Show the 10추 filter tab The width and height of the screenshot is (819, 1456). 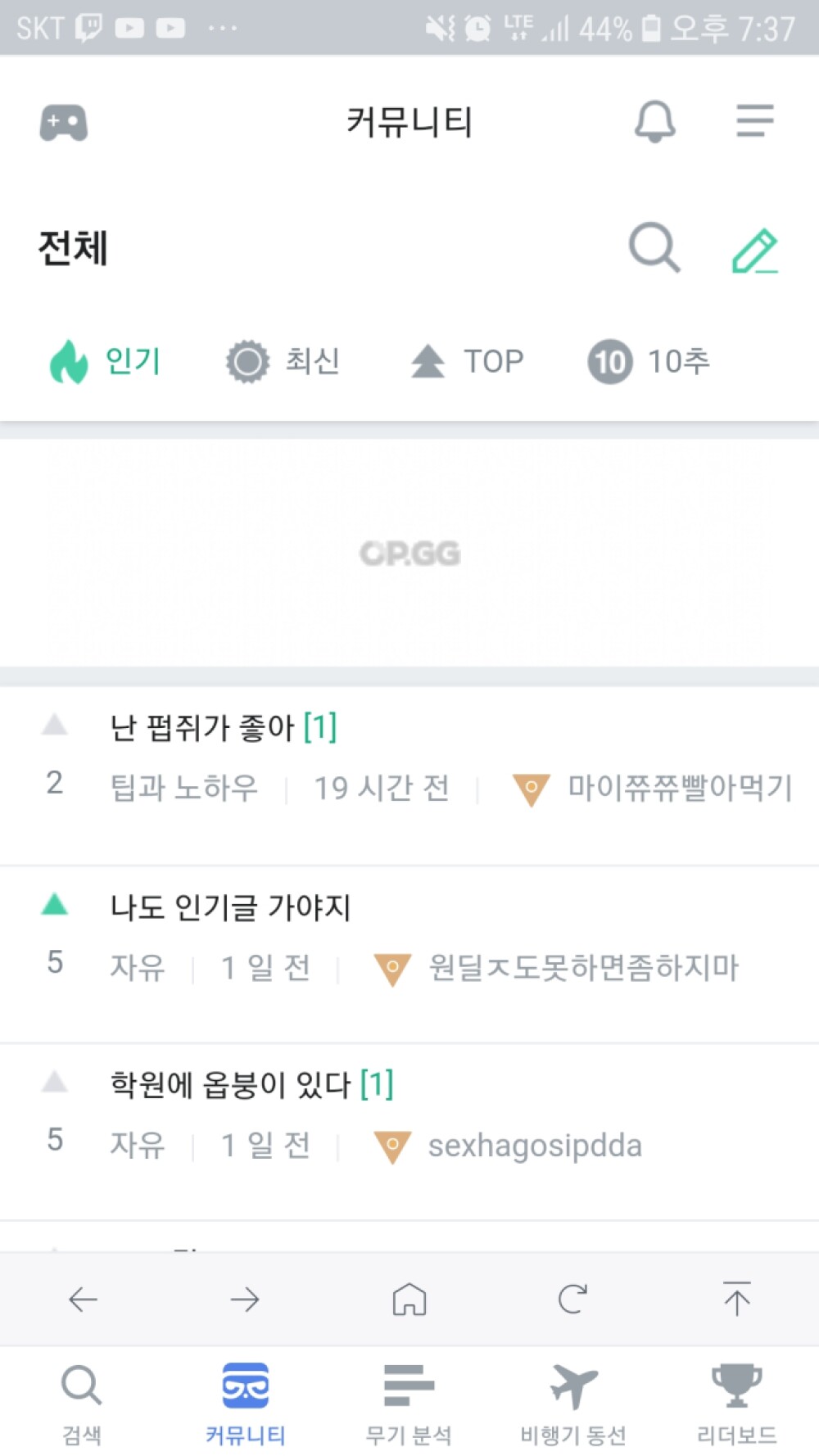[x=649, y=361]
